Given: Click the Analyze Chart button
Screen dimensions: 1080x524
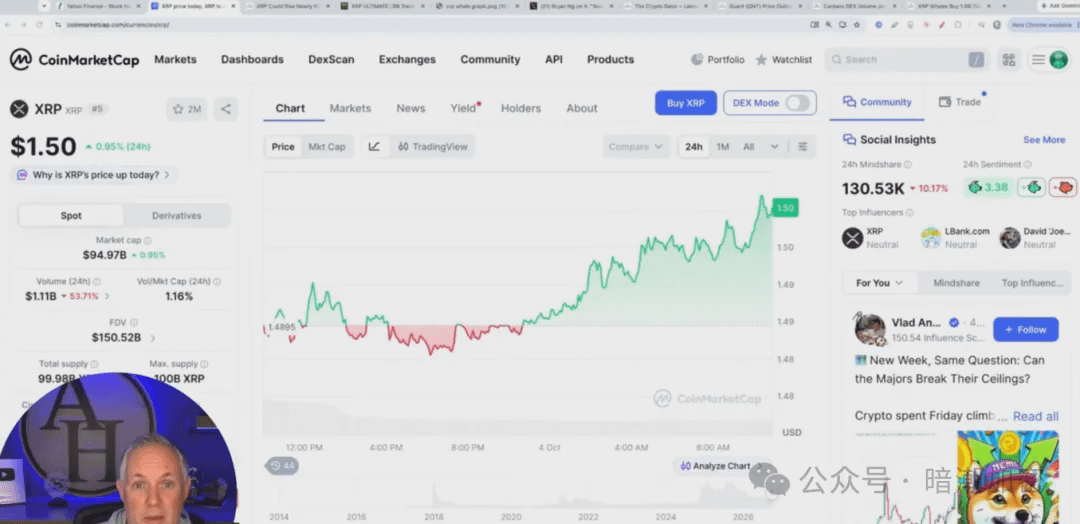Looking at the screenshot, I should click(722, 466).
